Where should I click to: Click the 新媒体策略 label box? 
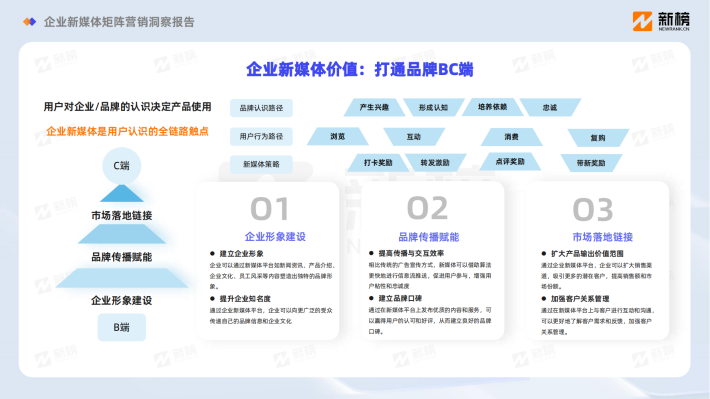[x=261, y=164]
